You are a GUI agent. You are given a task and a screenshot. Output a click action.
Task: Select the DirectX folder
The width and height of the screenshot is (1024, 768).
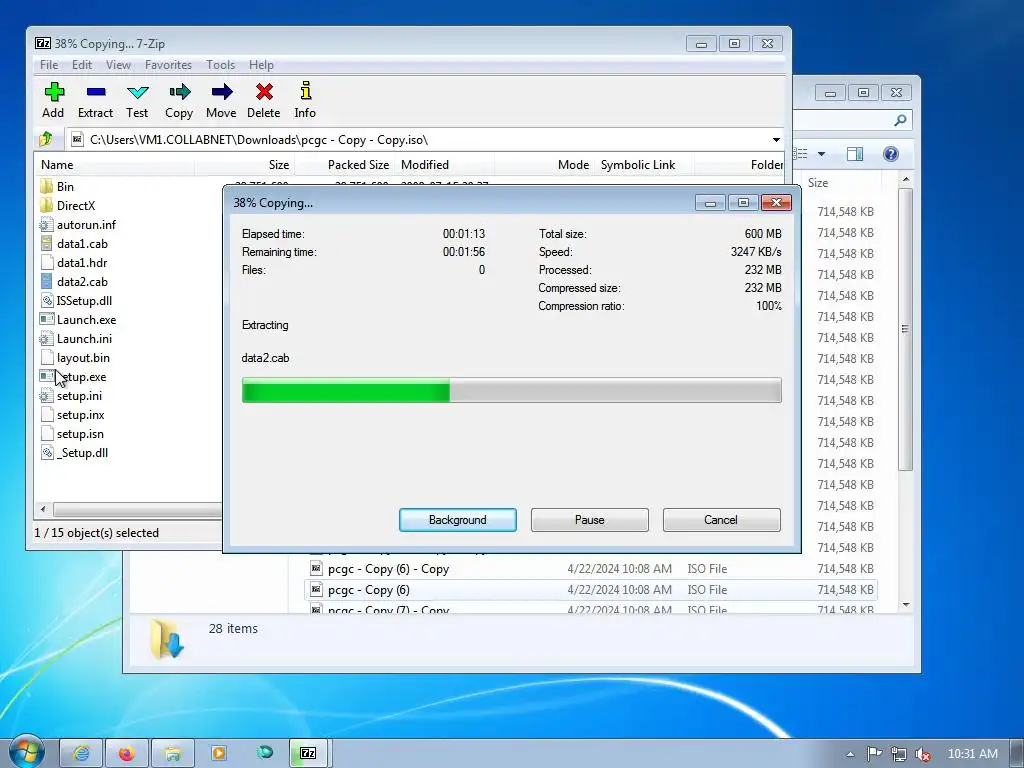(x=68, y=206)
